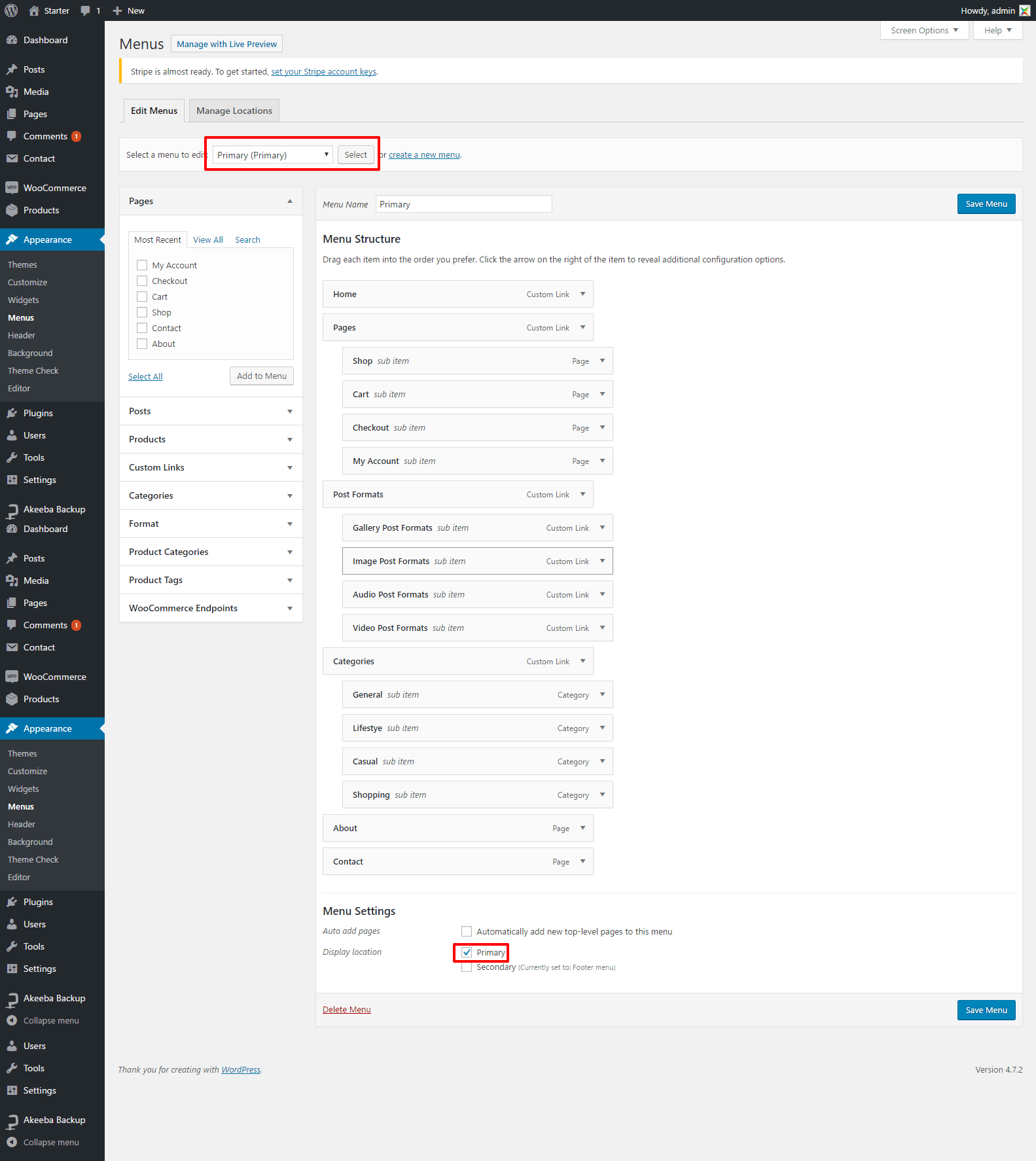This screenshot has height=1161, width=1036.
Task: Switch to View All pages tab
Action: [208, 240]
